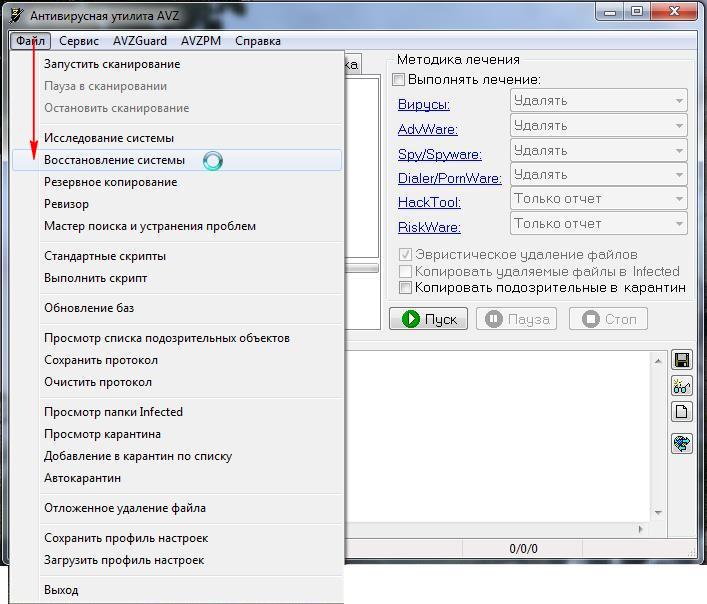Choose Добавление в карантин по списку
Image resolution: width=707 pixels, height=604 pixels.
click(x=177, y=456)
